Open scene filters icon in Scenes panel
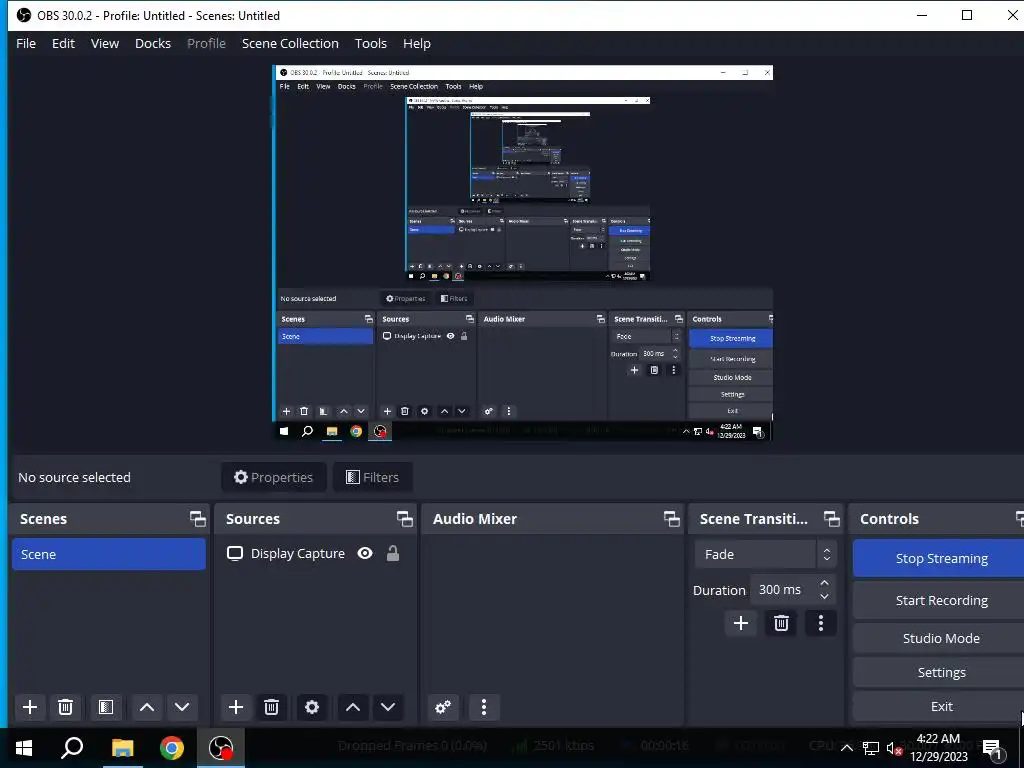This screenshot has height=768, width=1024. tap(106, 707)
